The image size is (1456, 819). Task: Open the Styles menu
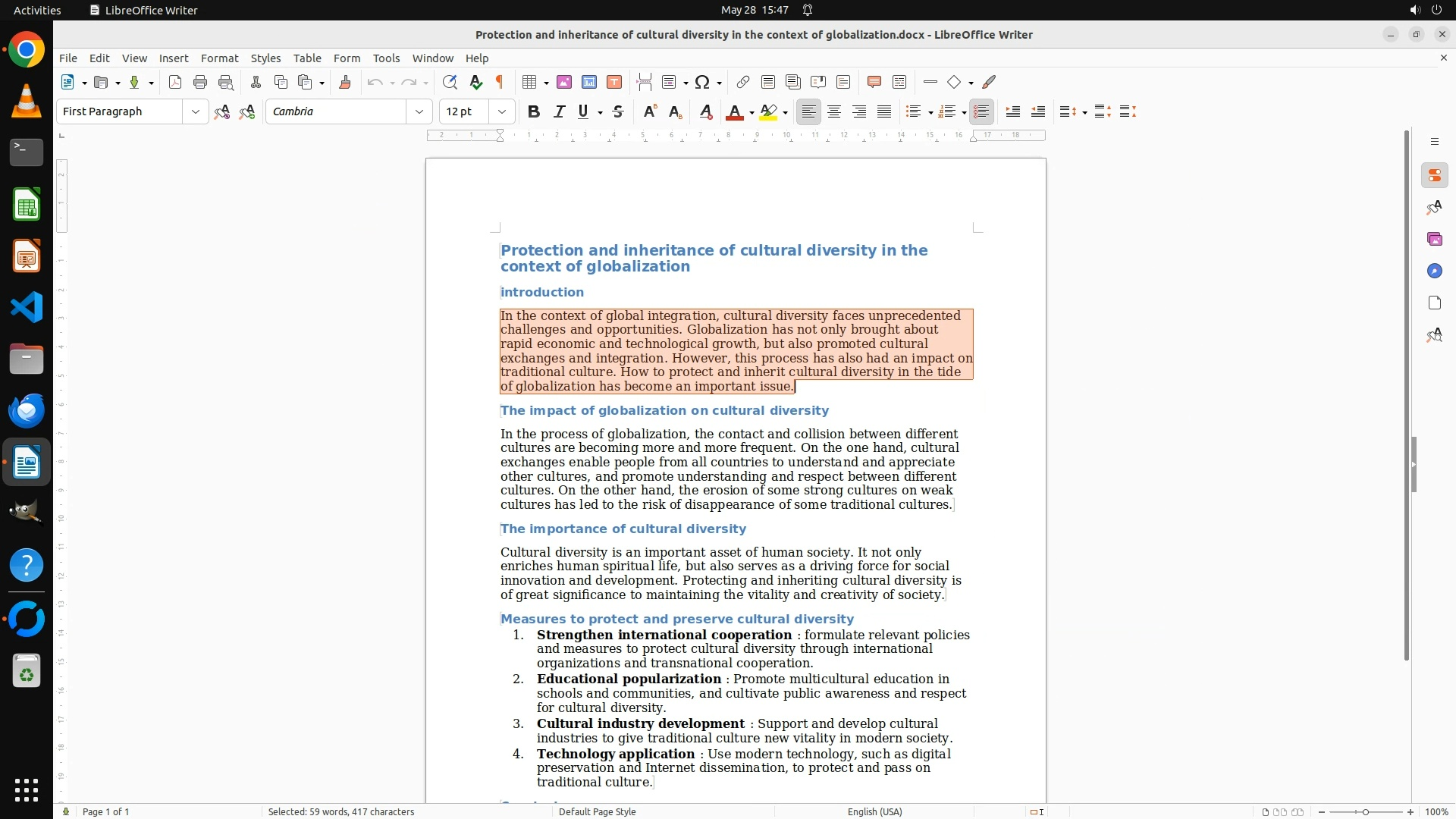[265, 58]
